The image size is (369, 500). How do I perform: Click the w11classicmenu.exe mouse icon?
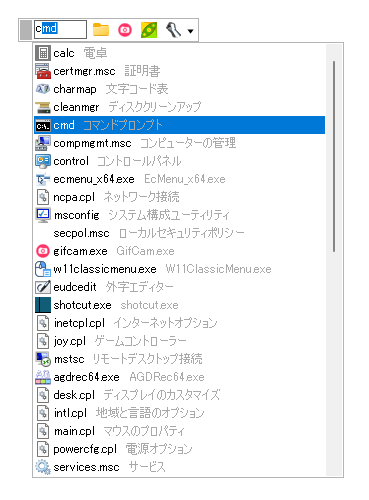coord(43,269)
